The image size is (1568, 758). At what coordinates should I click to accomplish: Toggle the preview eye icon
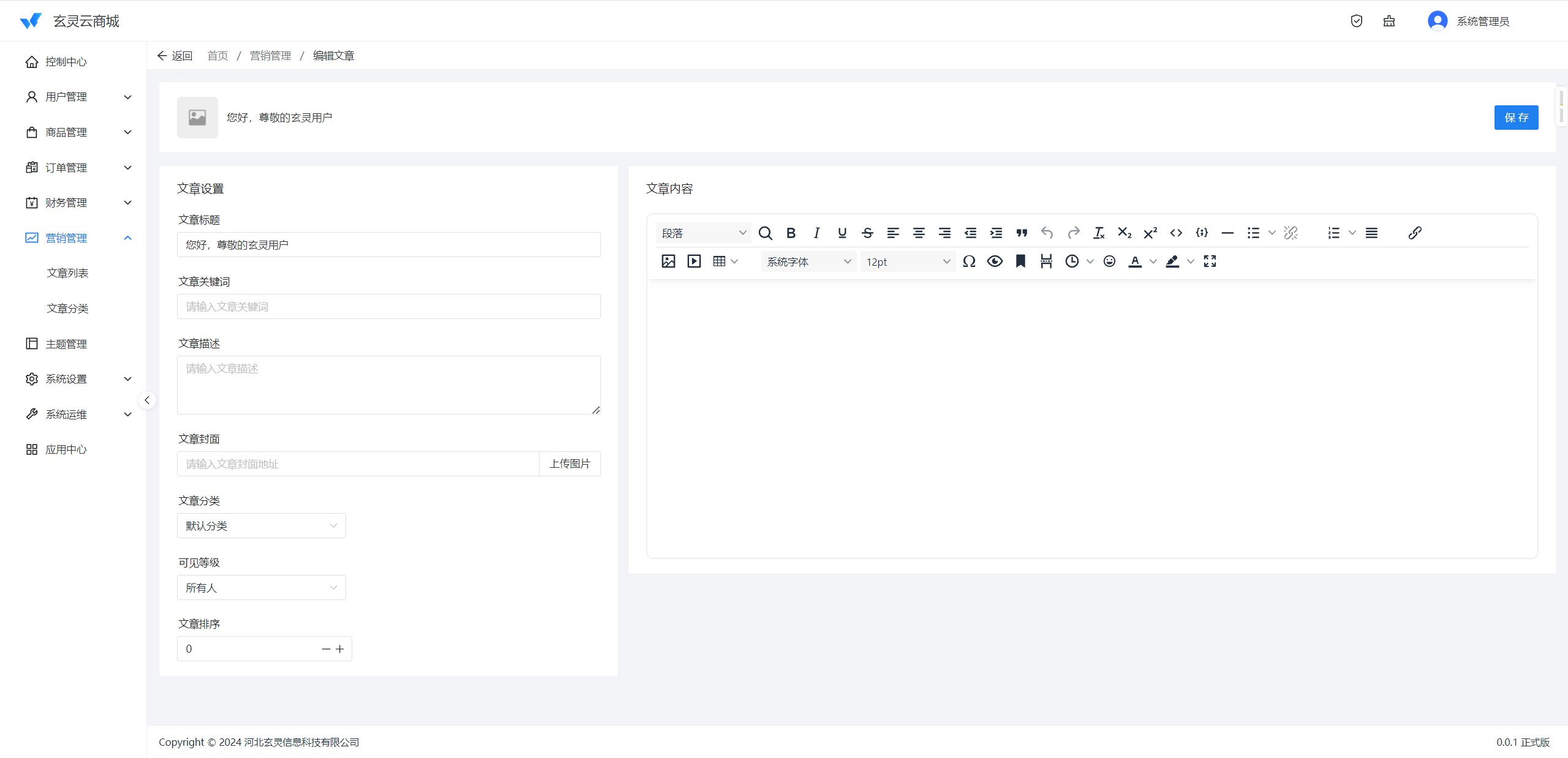coord(995,261)
